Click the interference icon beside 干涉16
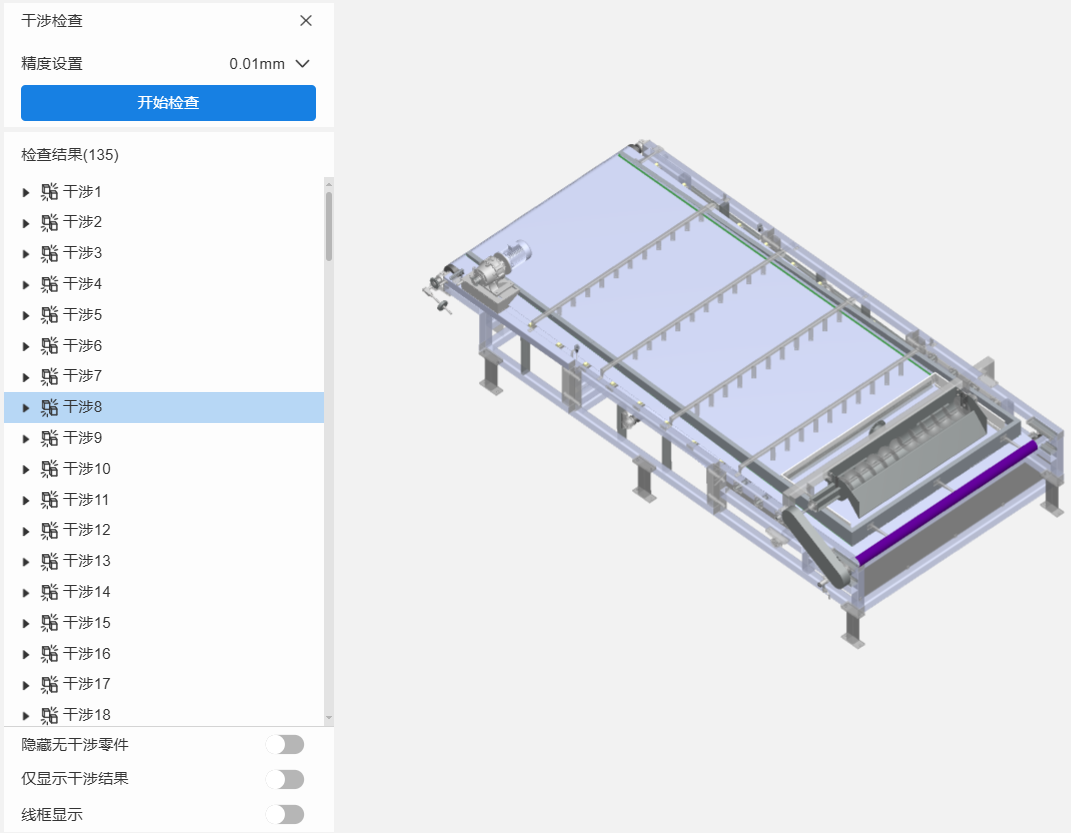The height and width of the screenshot is (833, 1071). pyautogui.click(x=49, y=654)
